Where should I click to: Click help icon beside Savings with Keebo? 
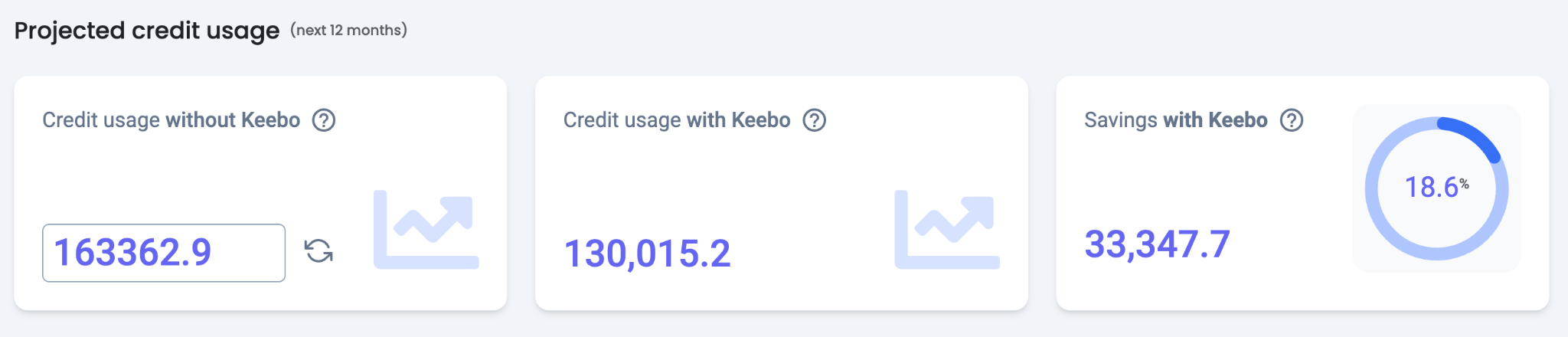(1292, 120)
